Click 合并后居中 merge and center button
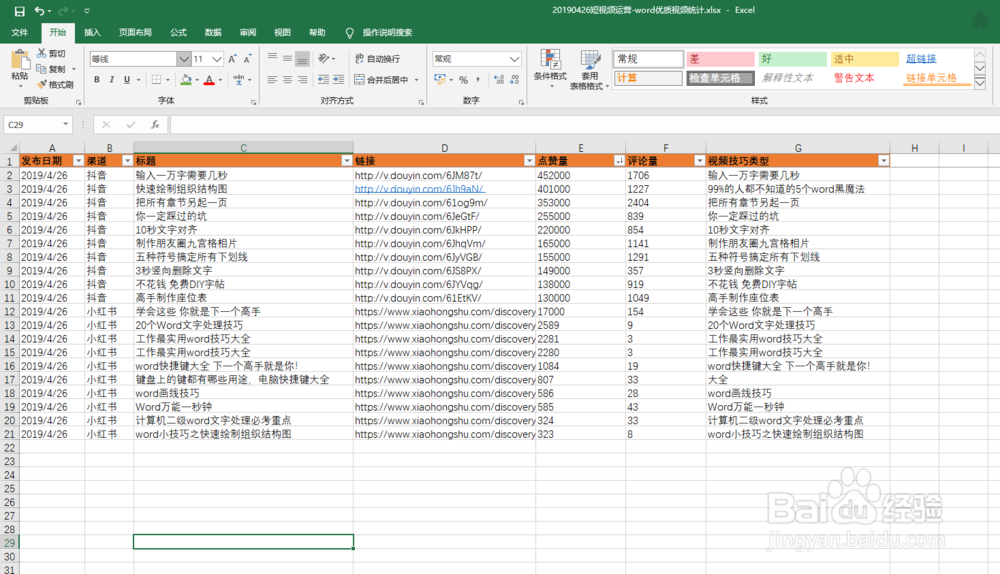 click(382, 80)
